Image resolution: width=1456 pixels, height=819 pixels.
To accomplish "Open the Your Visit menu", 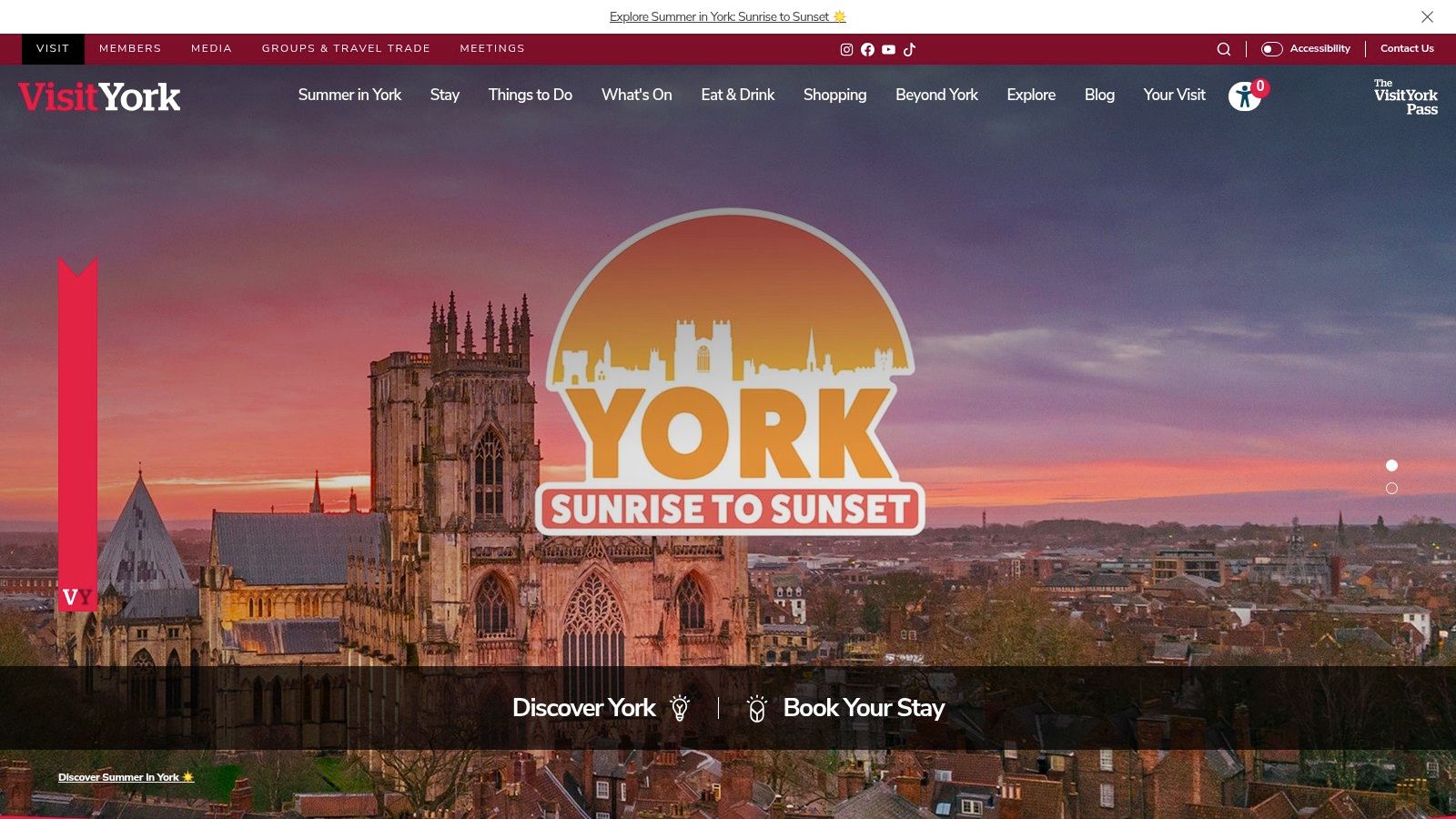I will click(x=1174, y=95).
